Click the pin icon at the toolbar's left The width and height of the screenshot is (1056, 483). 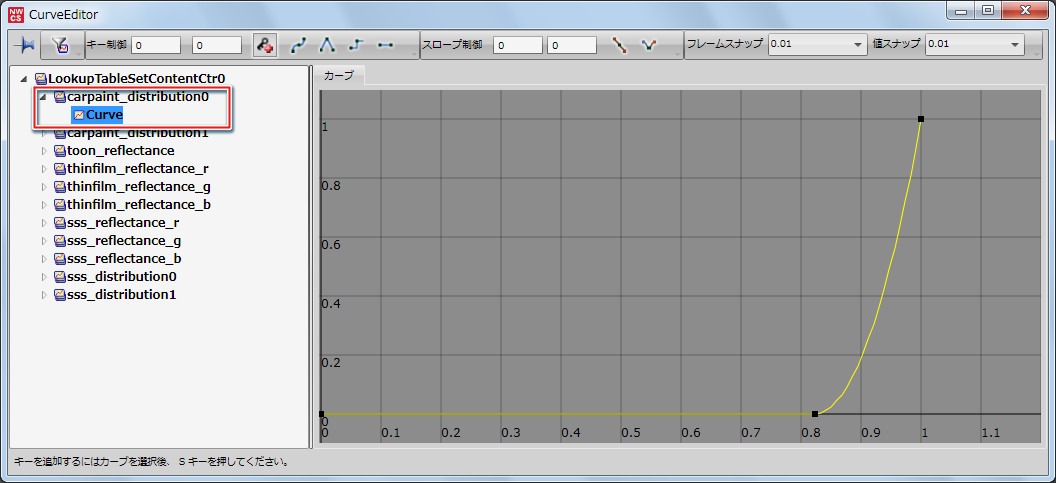click(23, 45)
